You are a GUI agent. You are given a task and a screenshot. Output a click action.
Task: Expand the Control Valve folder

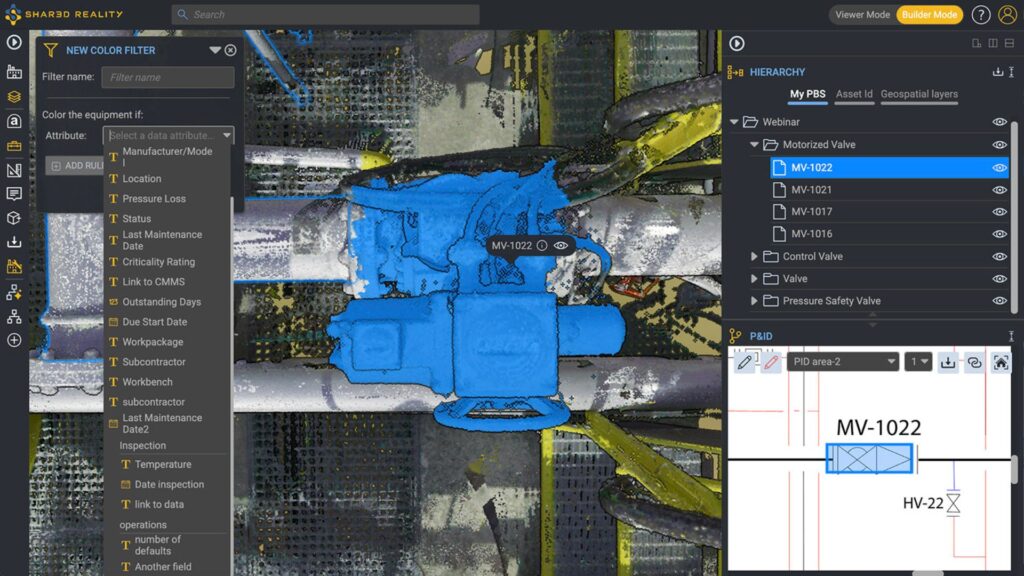pyautogui.click(x=755, y=257)
